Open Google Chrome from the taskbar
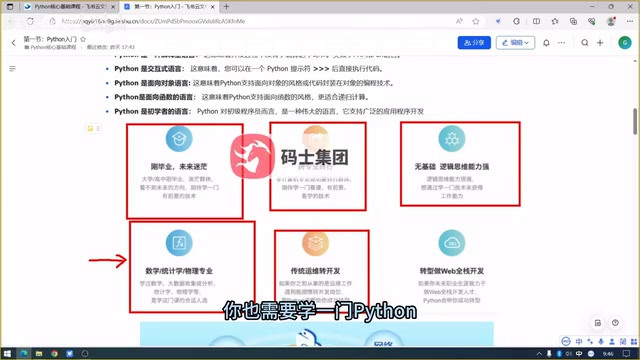The image size is (640, 360). [54, 353]
